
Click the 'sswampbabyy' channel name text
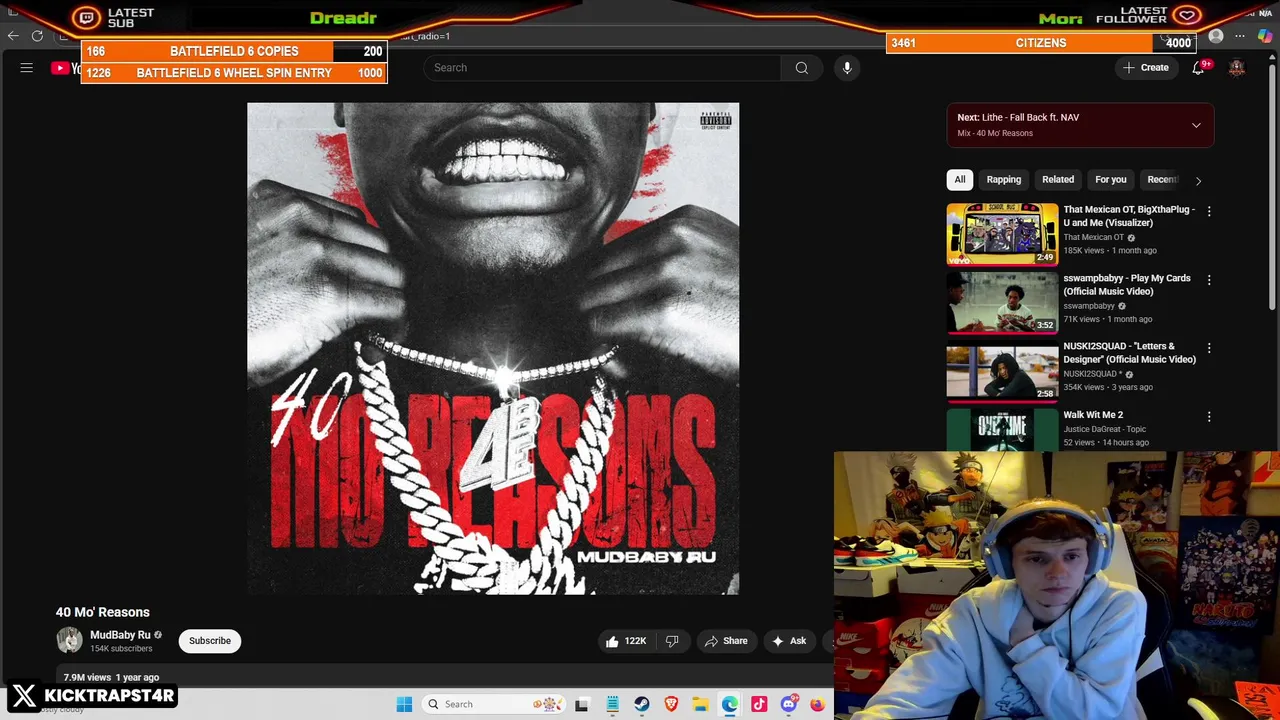pyautogui.click(x=1089, y=306)
